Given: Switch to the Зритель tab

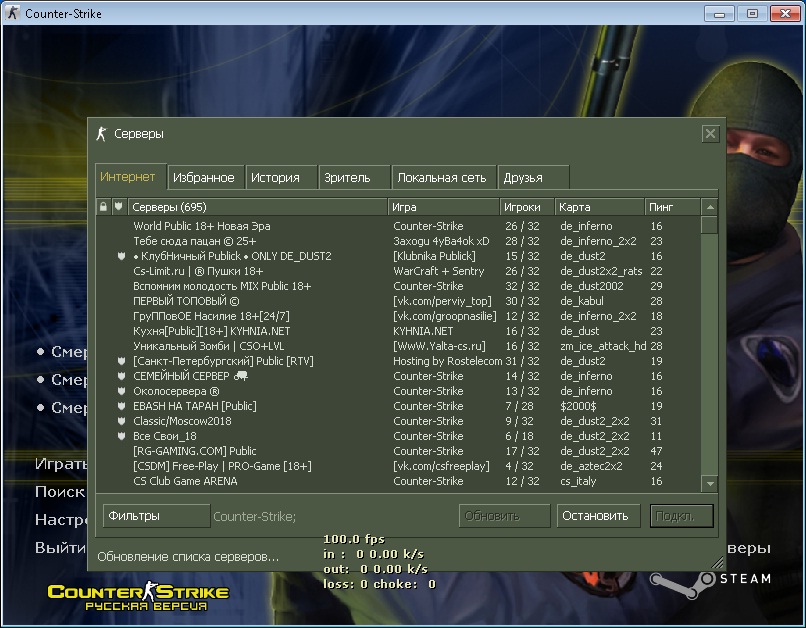Looking at the screenshot, I should point(354,177).
